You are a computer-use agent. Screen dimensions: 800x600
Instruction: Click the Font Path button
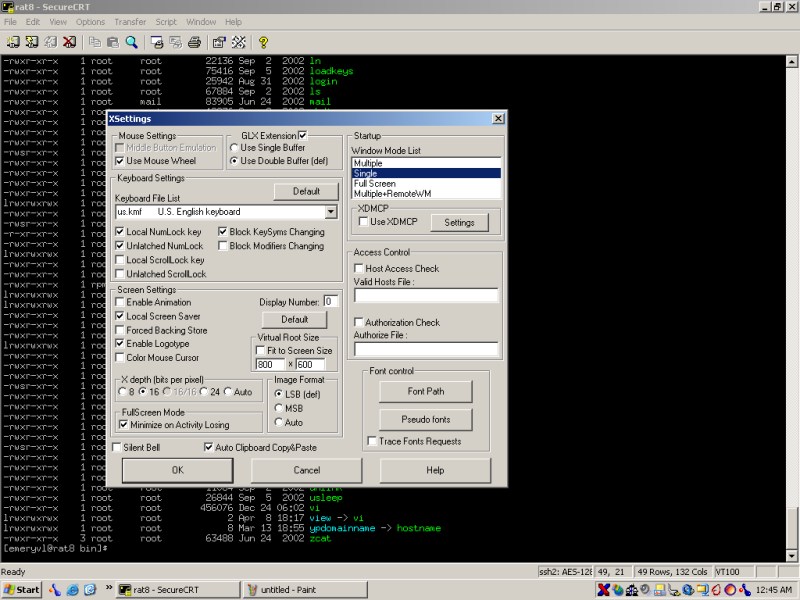click(x=425, y=391)
